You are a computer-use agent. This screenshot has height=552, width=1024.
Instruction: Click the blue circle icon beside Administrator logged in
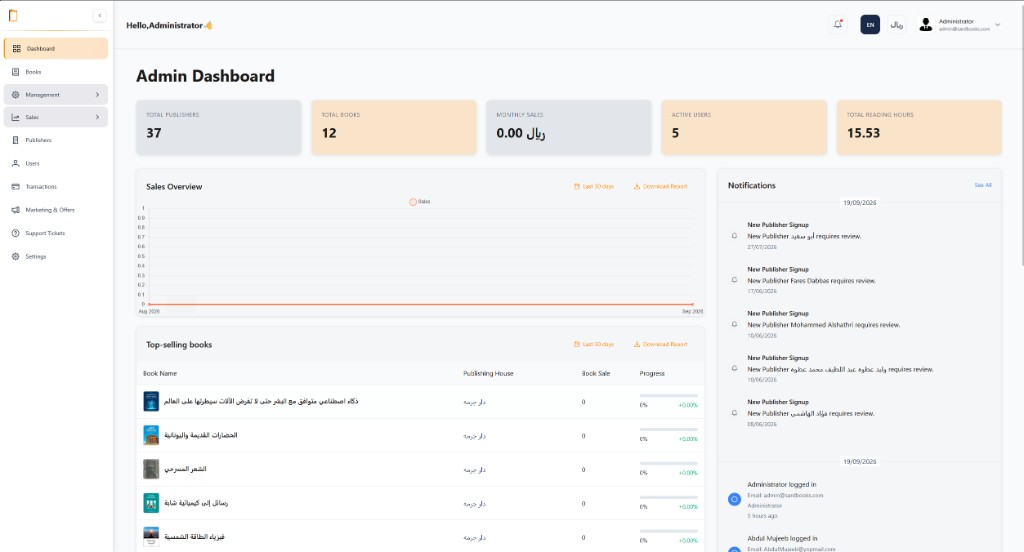pos(735,499)
